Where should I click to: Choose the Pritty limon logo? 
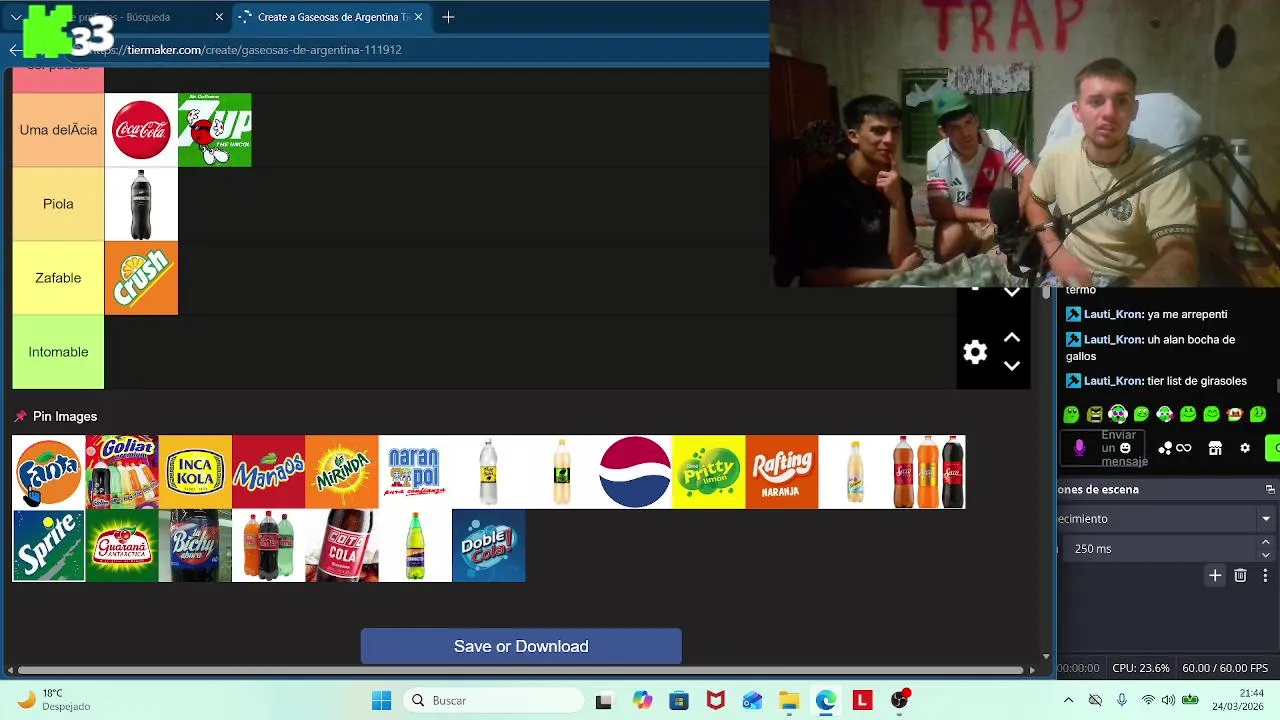(708, 472)
